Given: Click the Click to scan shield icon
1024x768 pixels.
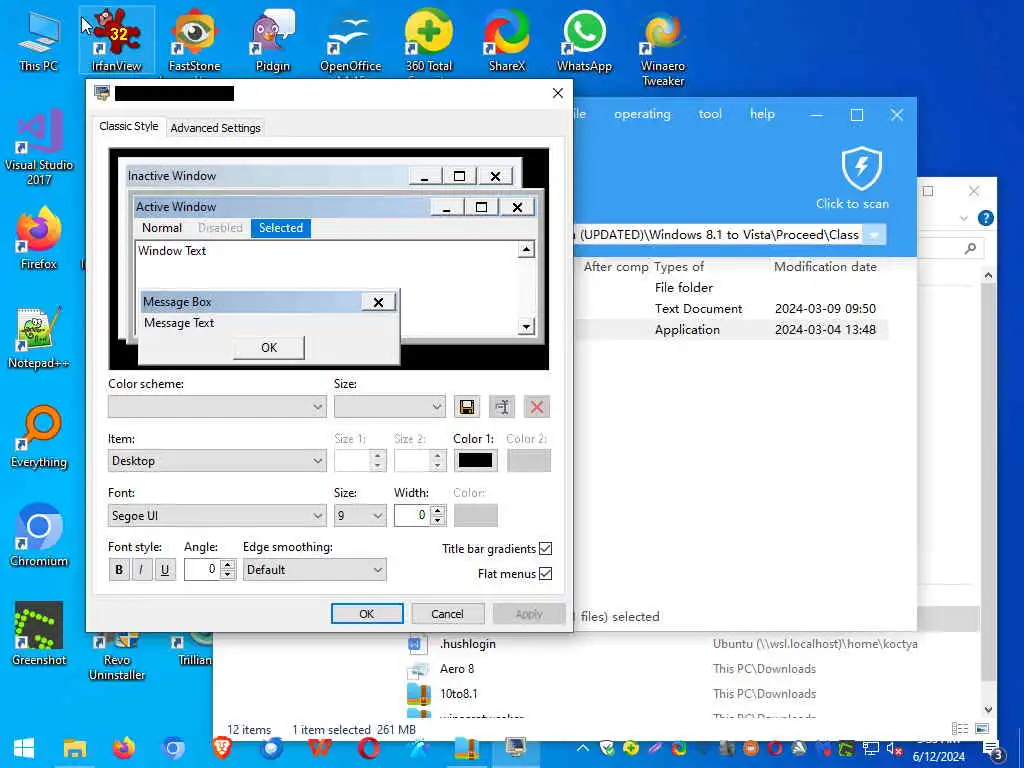Looking at the screenshot, I should point(861,168).
